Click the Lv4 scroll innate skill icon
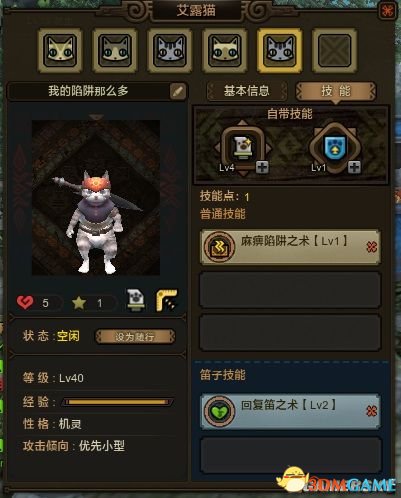The width and height of the screenshot is (401, 498). pos(243,147)
